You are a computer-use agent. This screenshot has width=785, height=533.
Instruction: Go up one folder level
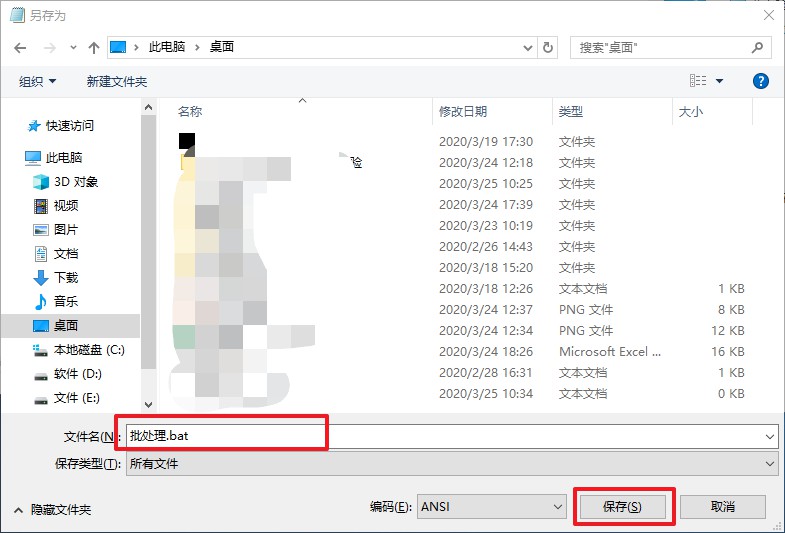(x=94, y=48)
